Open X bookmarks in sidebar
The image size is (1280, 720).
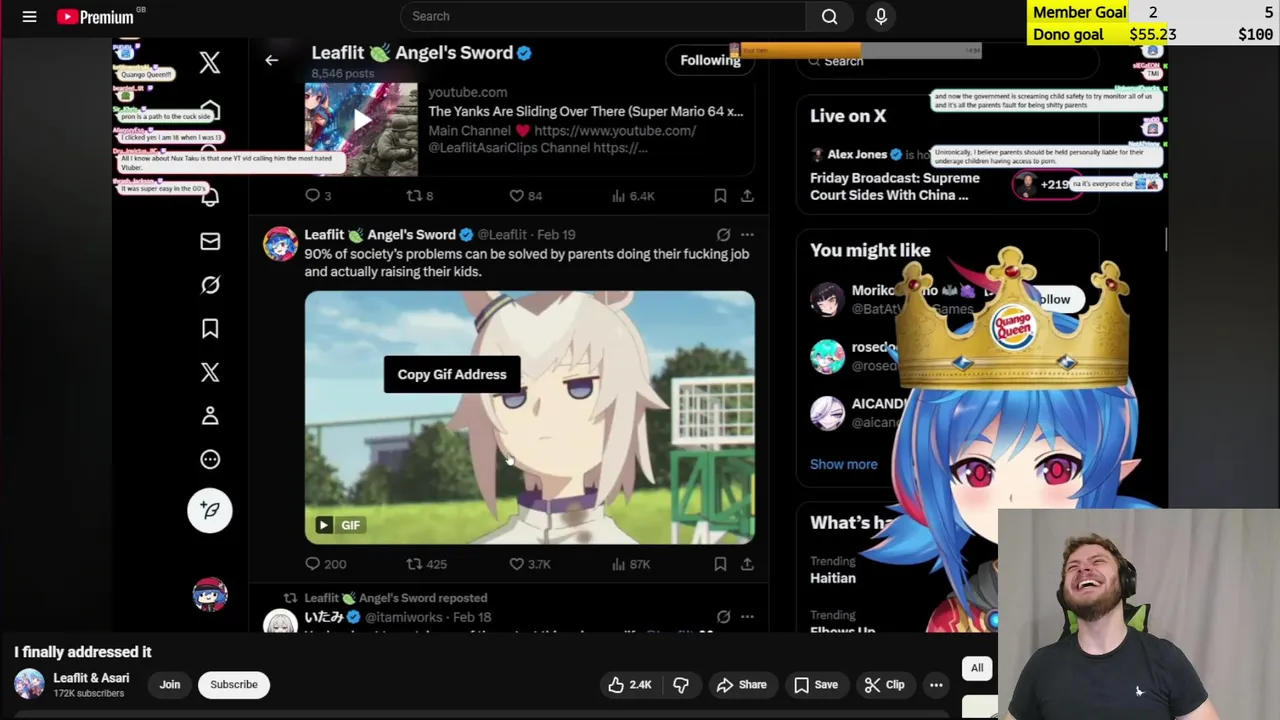210,328
